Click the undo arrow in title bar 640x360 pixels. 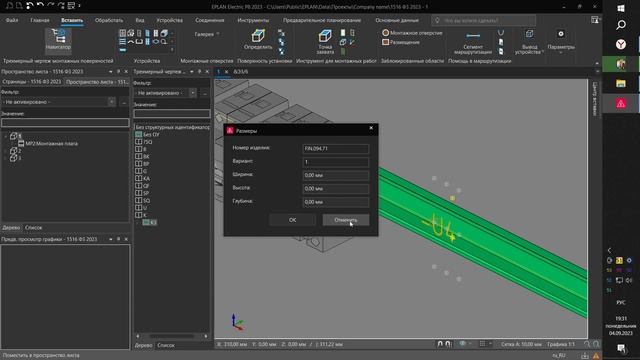40,6
